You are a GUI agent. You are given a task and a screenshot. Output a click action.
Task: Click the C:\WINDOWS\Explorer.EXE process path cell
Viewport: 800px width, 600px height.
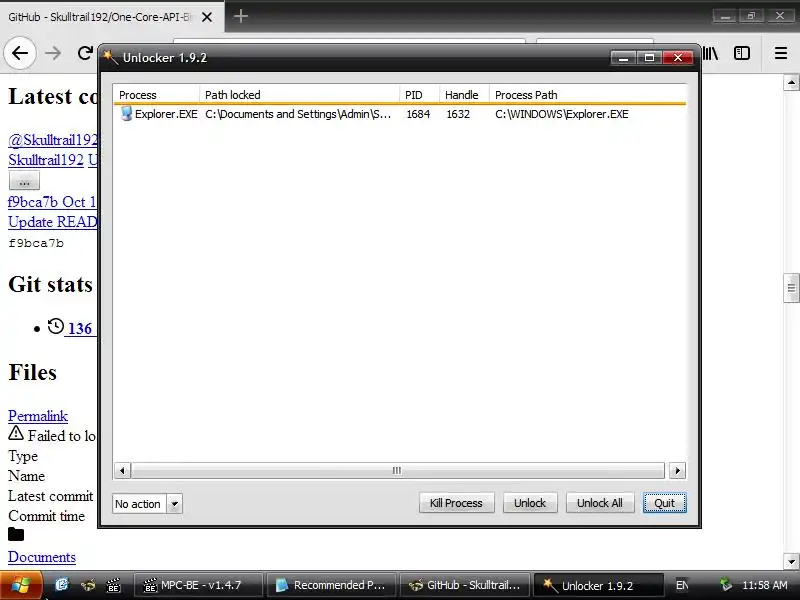tap(562, 114)
